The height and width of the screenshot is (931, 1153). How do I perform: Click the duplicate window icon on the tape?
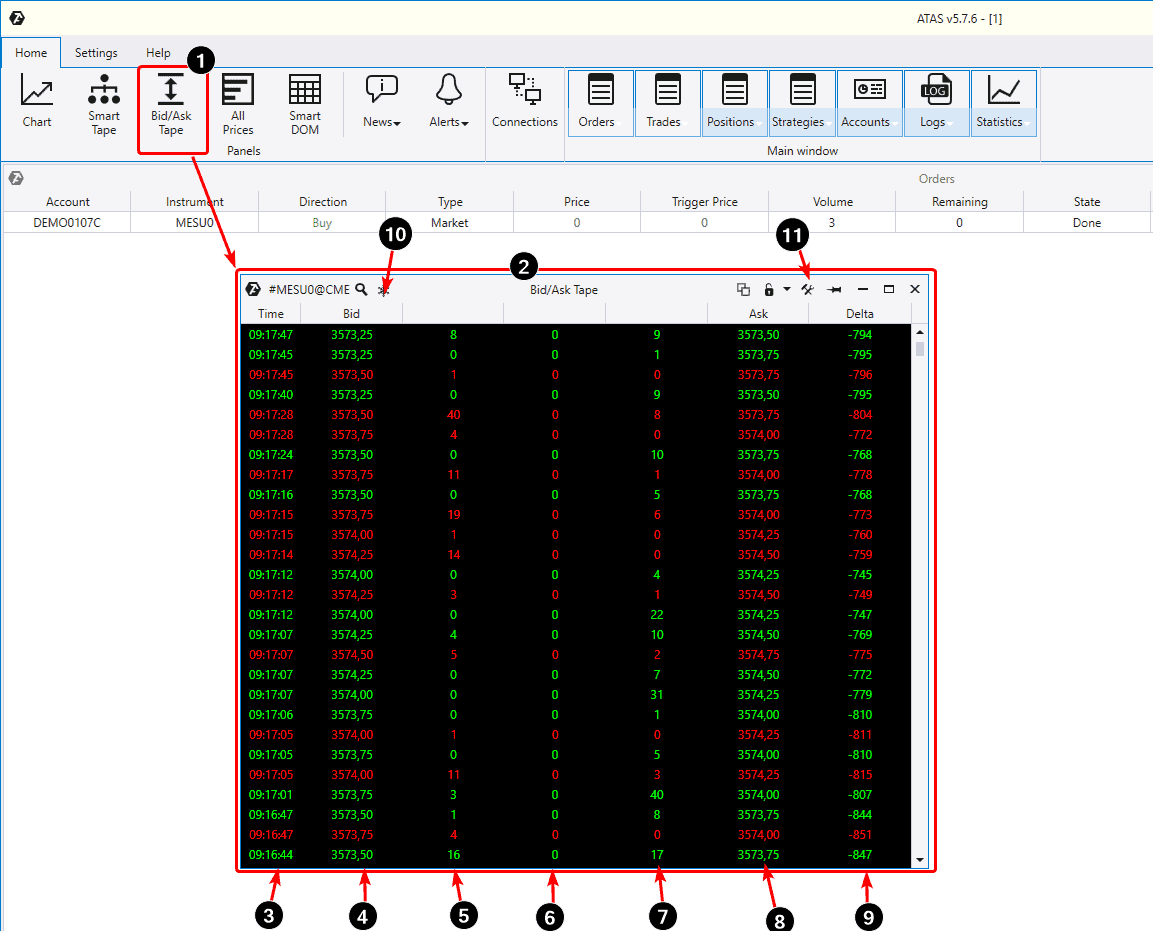tap(743, 289)
